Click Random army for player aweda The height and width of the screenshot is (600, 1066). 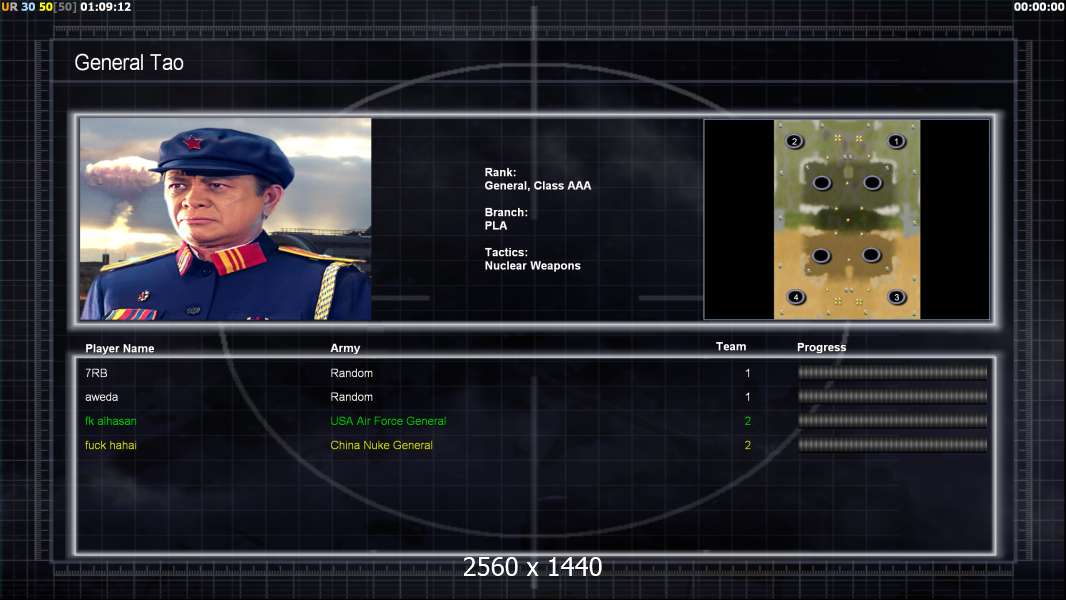pyautogui.click(x=351, y=397)
